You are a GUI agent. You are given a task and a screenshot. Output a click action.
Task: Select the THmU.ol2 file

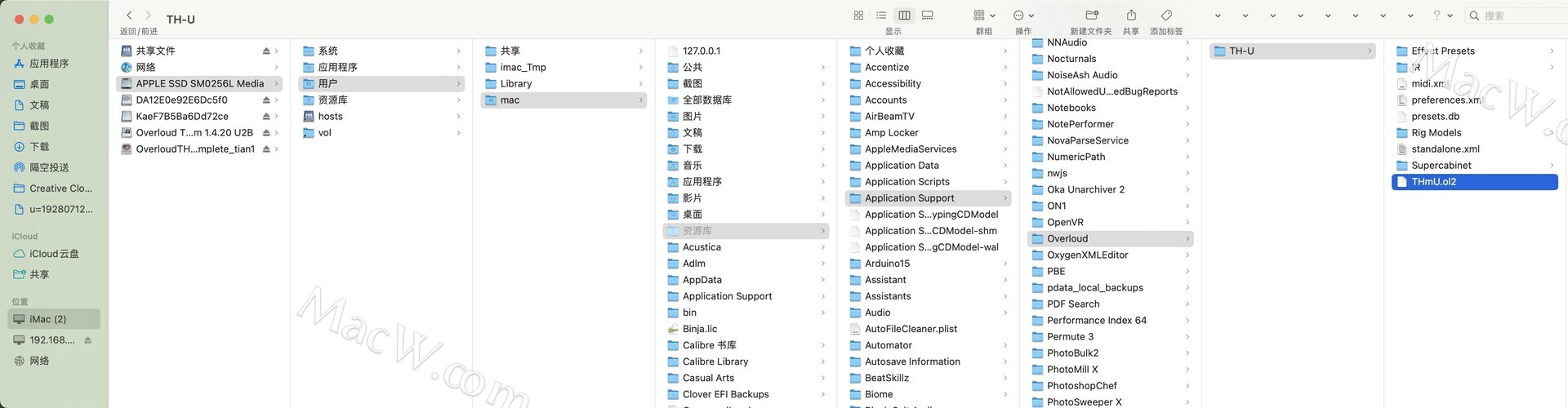[1474, 181]
